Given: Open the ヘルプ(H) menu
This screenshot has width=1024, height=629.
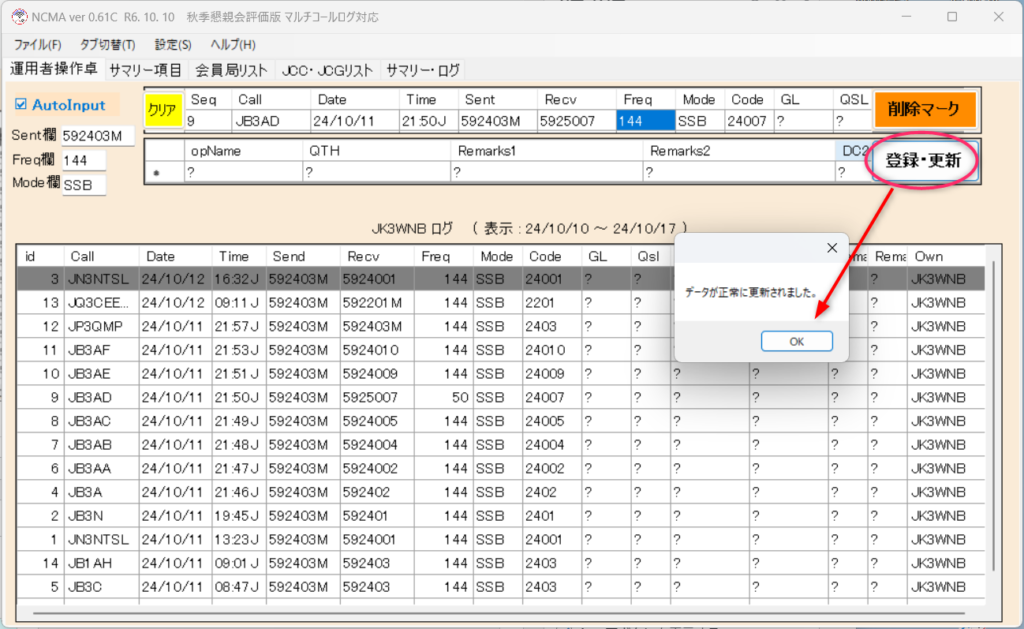Looking at the screenshot, I should tap(232, 45).
